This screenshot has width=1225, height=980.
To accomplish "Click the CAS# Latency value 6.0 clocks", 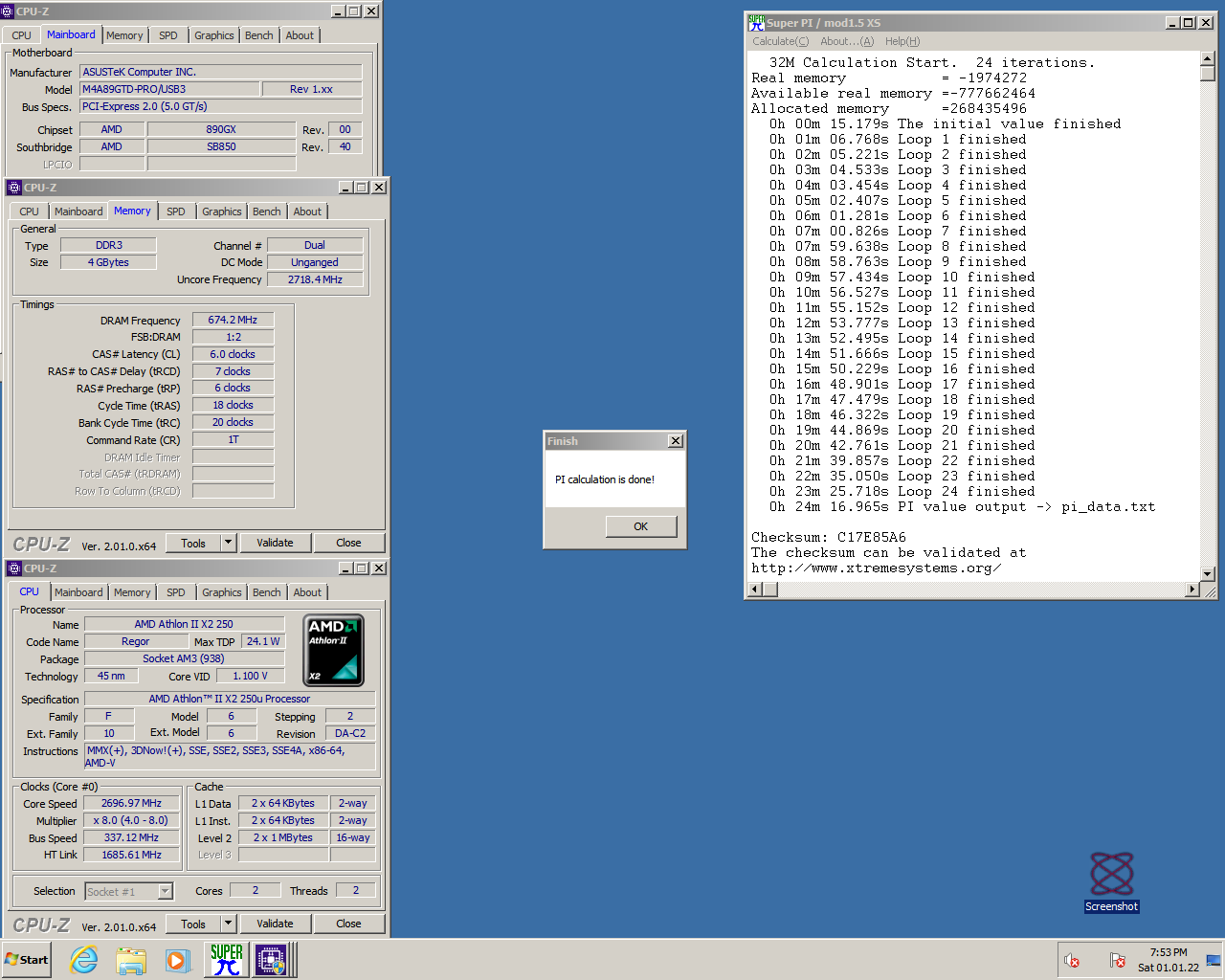I will click(233, 354).
